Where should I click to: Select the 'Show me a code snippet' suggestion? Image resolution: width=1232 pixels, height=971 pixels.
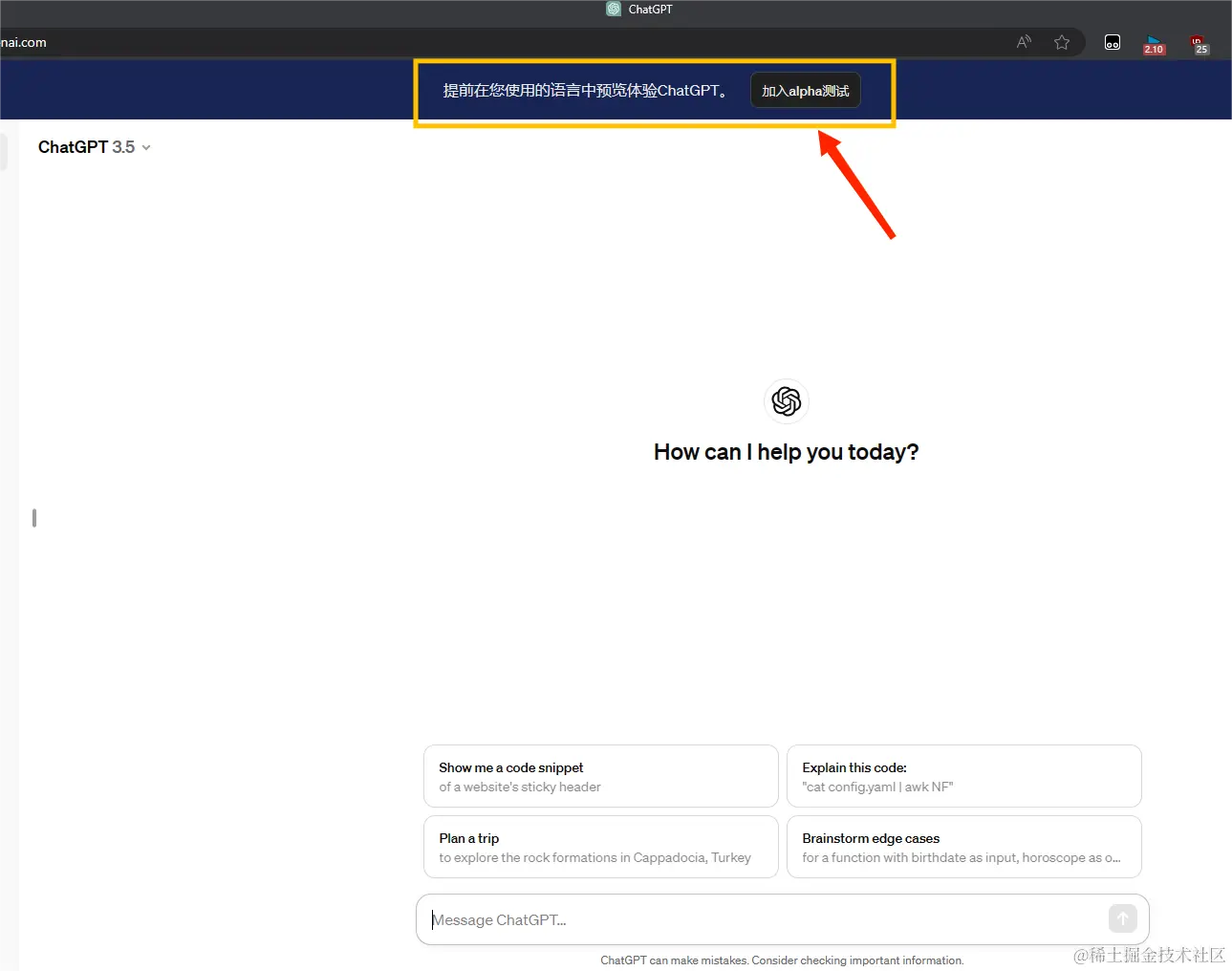(601, 777)
